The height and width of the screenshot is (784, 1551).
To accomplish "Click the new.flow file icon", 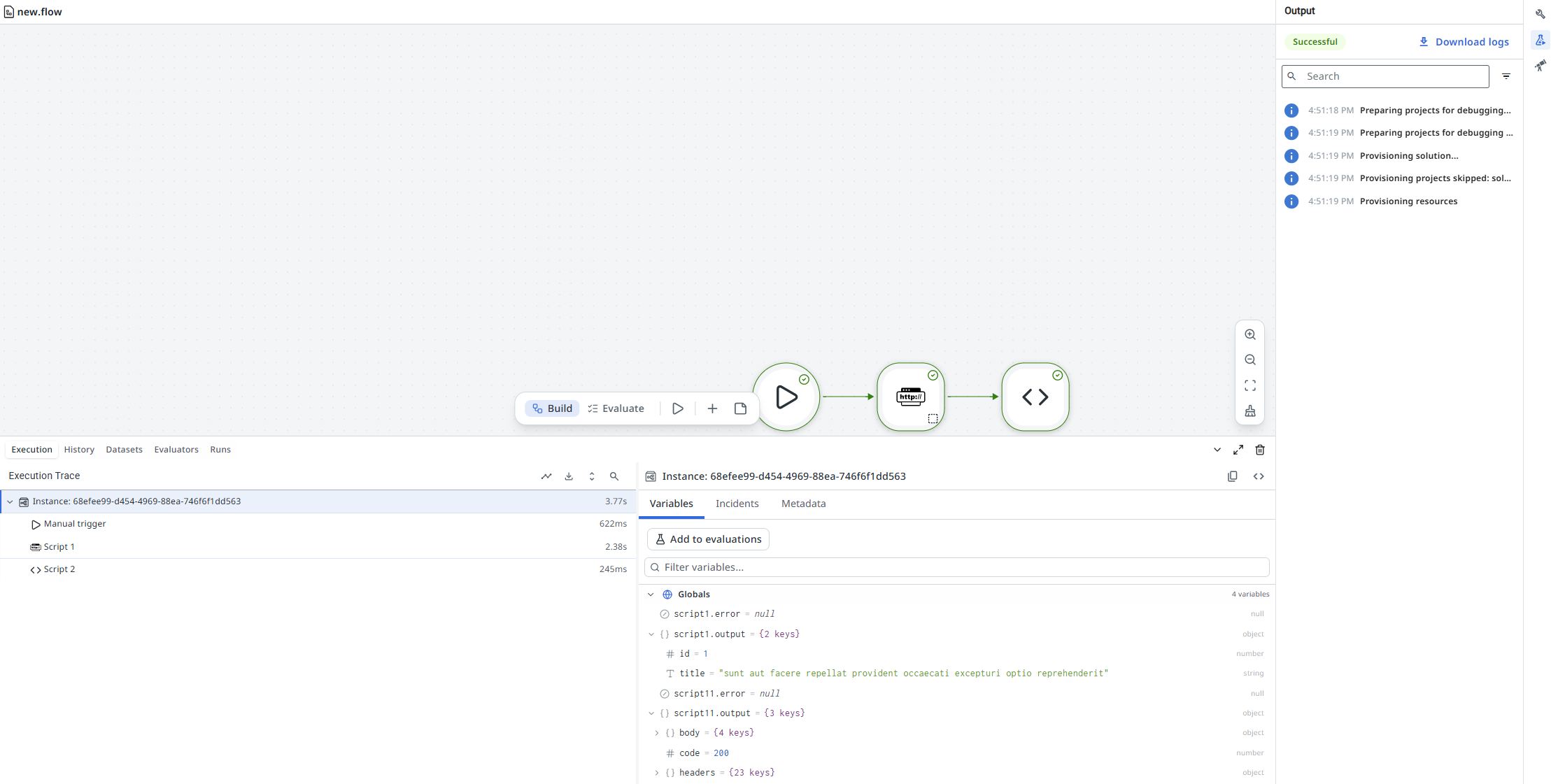I will pos(9,12).
